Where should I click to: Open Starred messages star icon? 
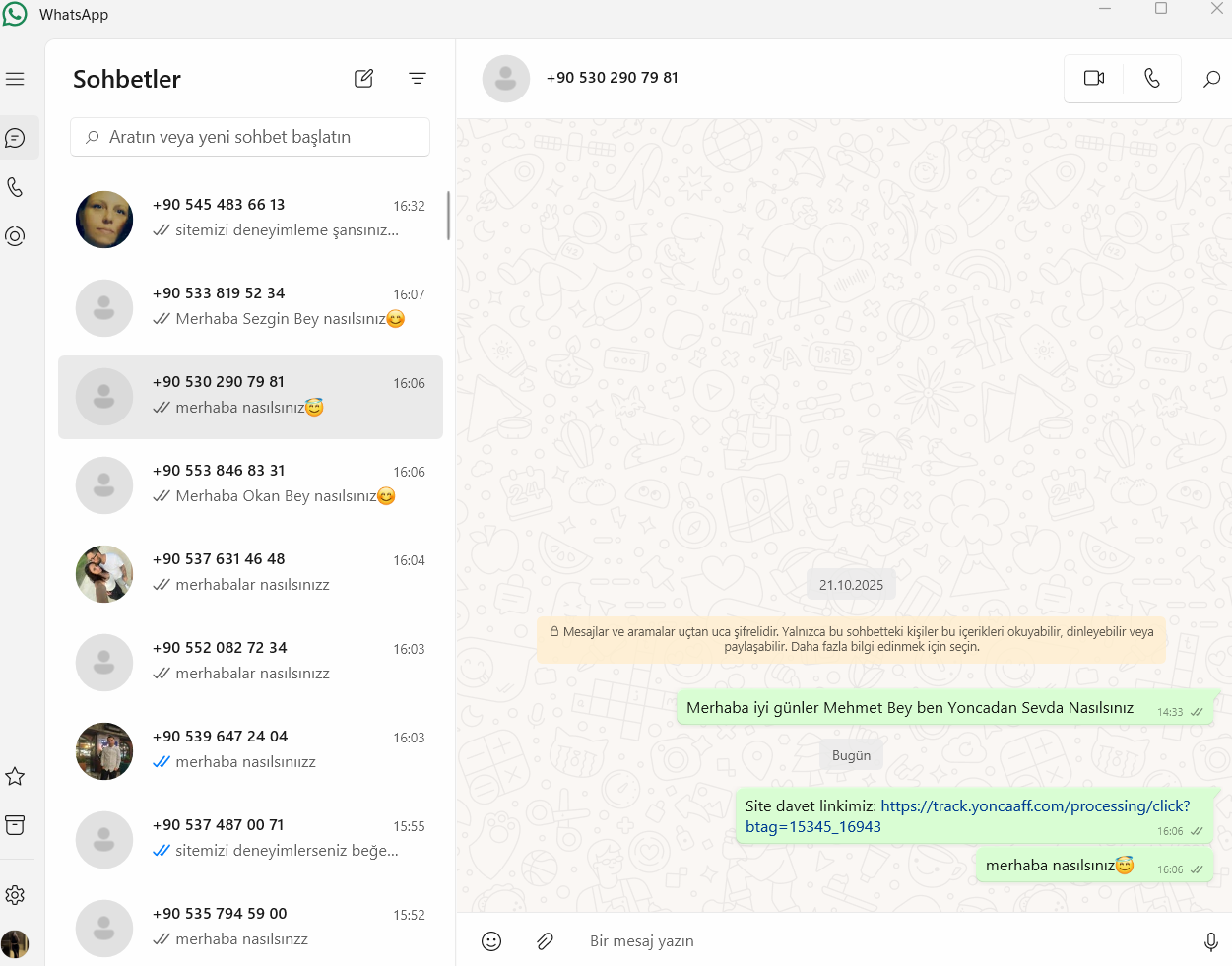pyautogui.click(x=15, y=776)
